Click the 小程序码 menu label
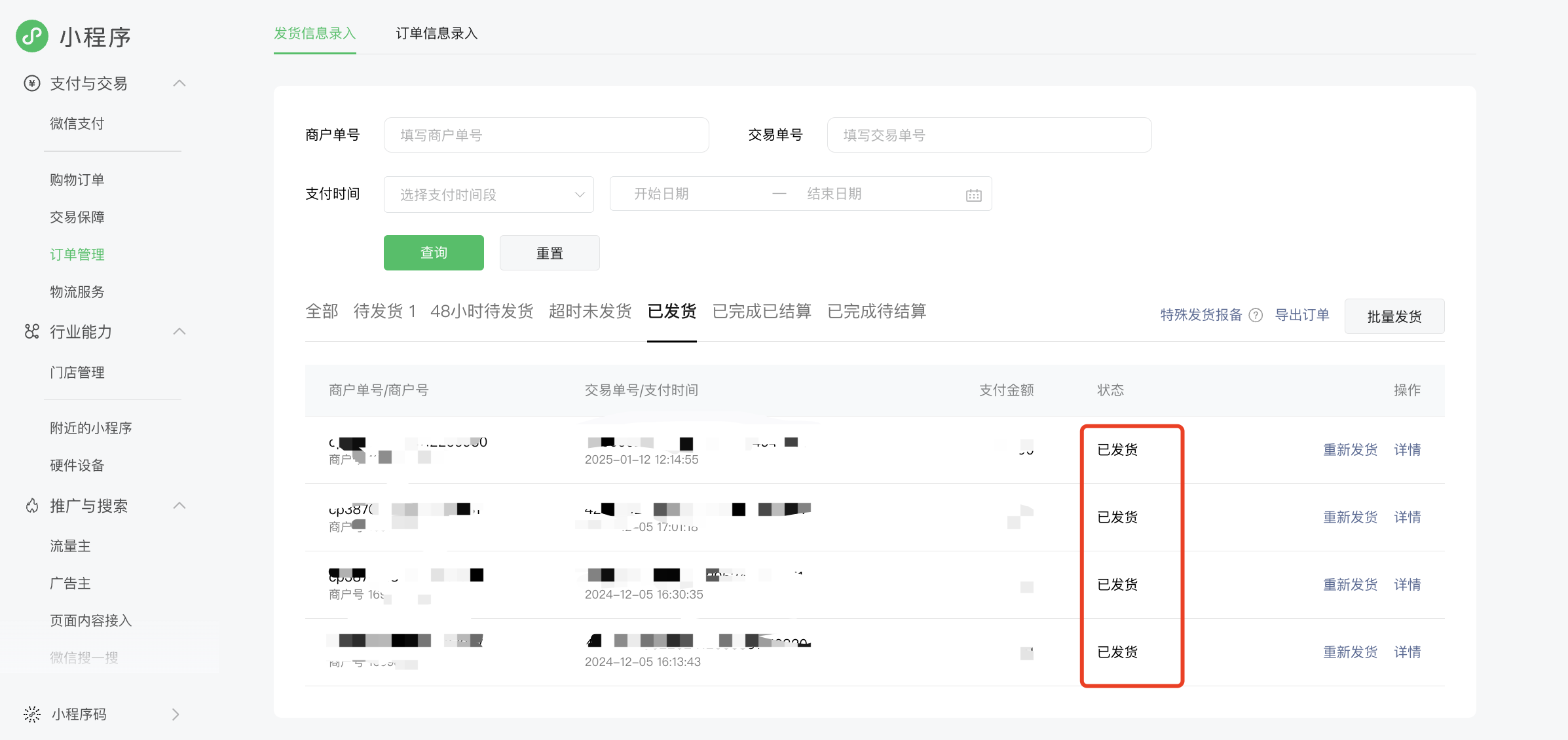Image resolution: width=1568 pixels, height=740 pixels. [x=79, y=714]
